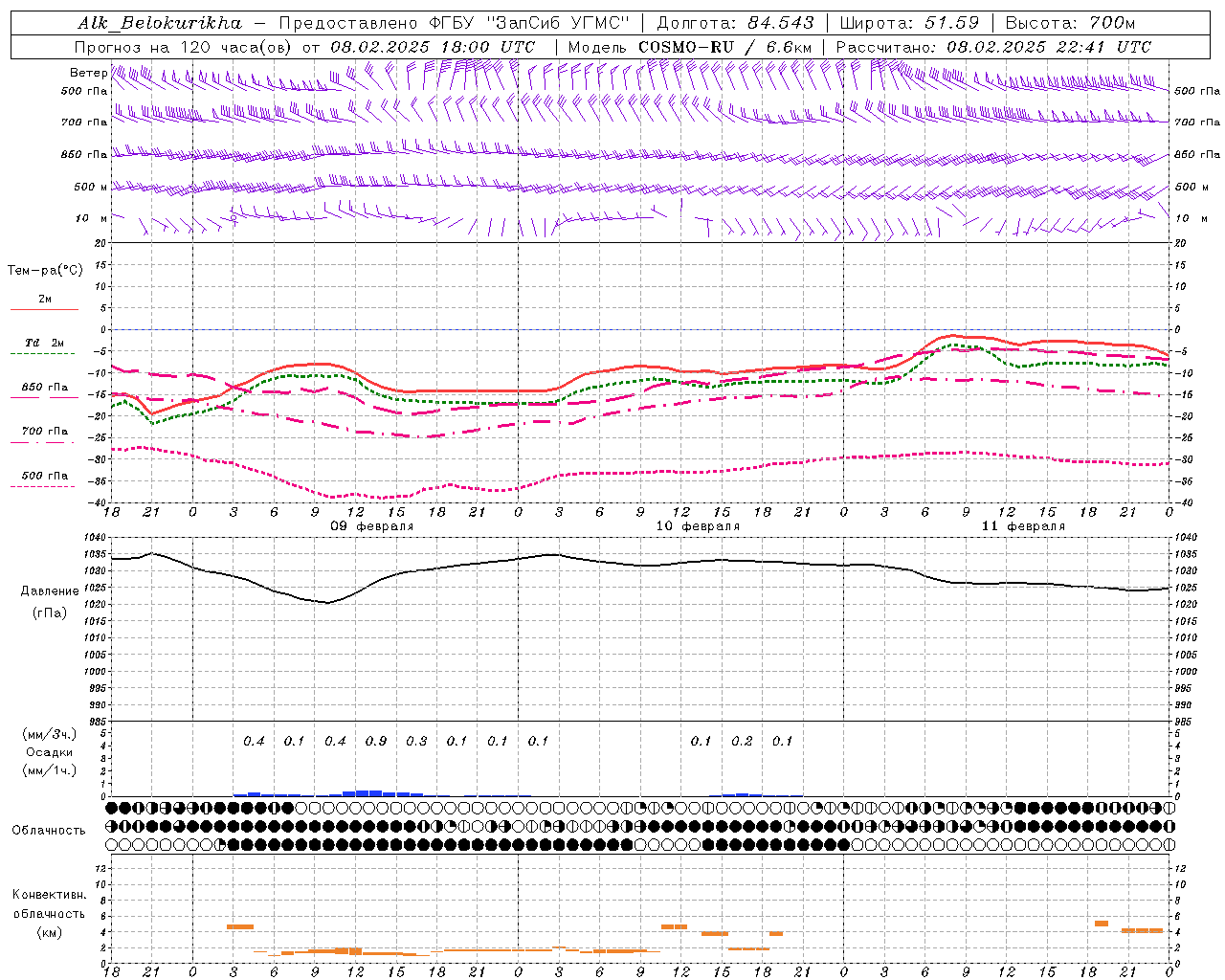
Task: Click the 'Ветер' wind panel label
Action: [x=88, y=73]
